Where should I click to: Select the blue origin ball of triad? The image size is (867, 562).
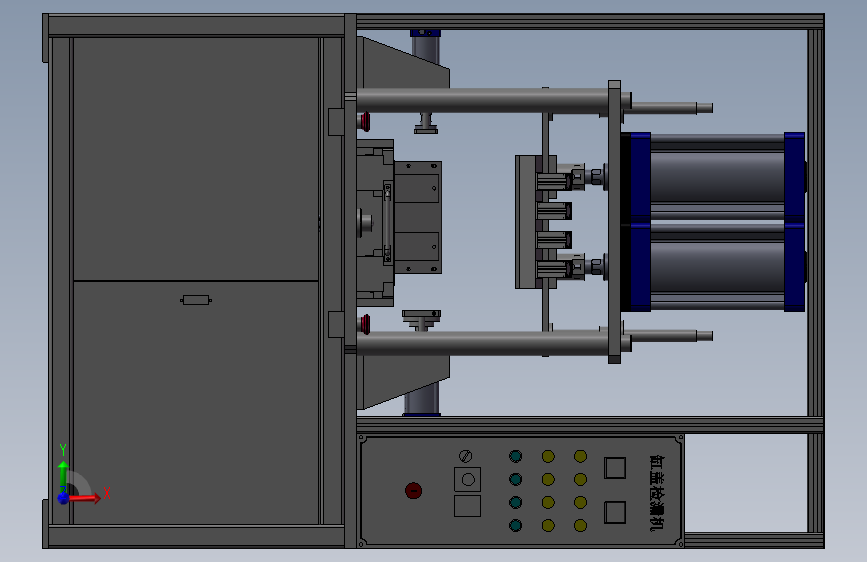pyautogui.click(x=64, y=498)
